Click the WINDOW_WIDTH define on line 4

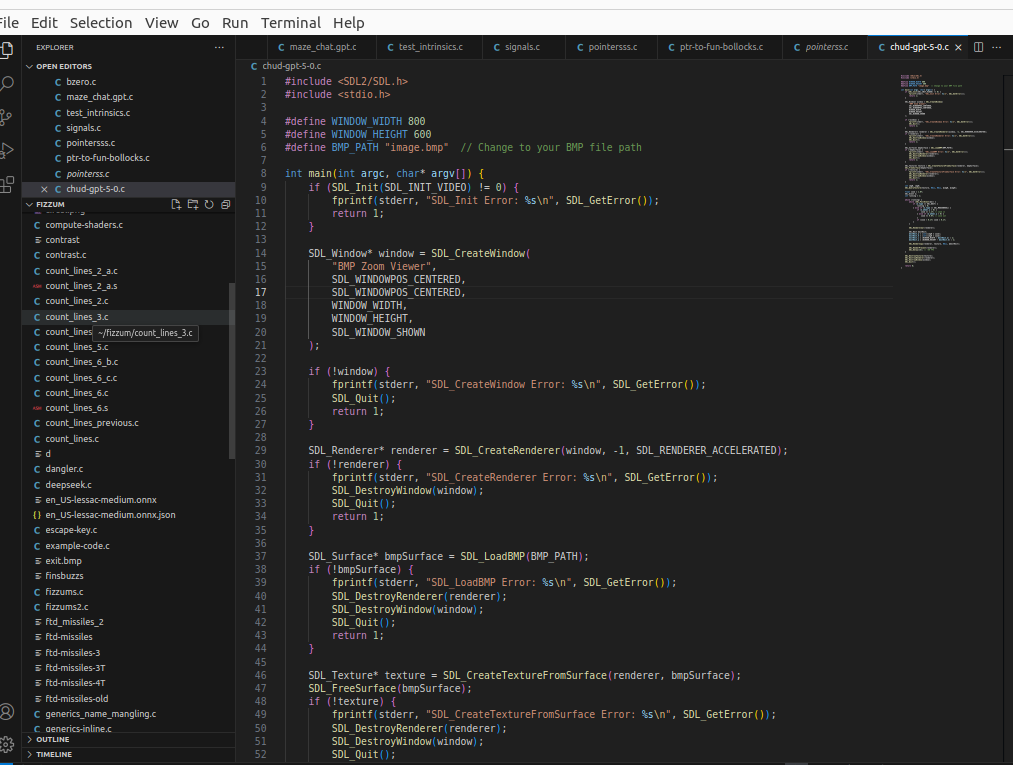point(366,121)
